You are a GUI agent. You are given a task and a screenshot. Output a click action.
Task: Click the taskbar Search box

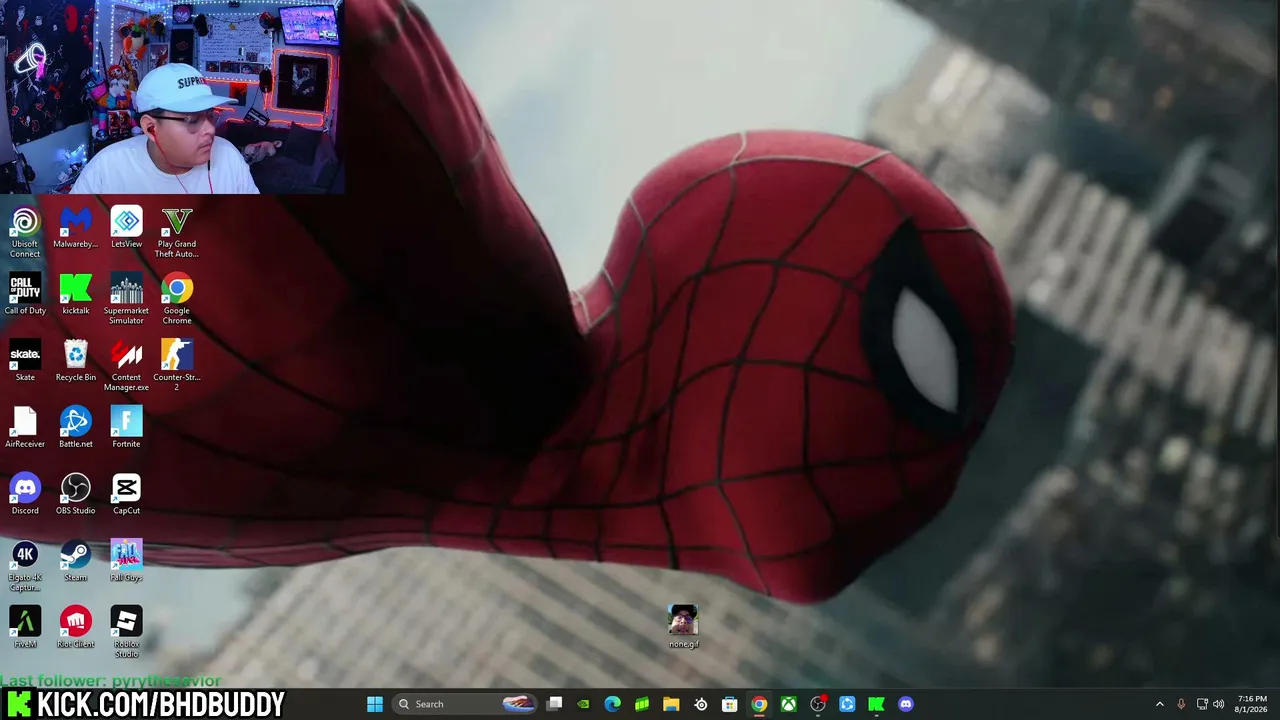(466, 704)
